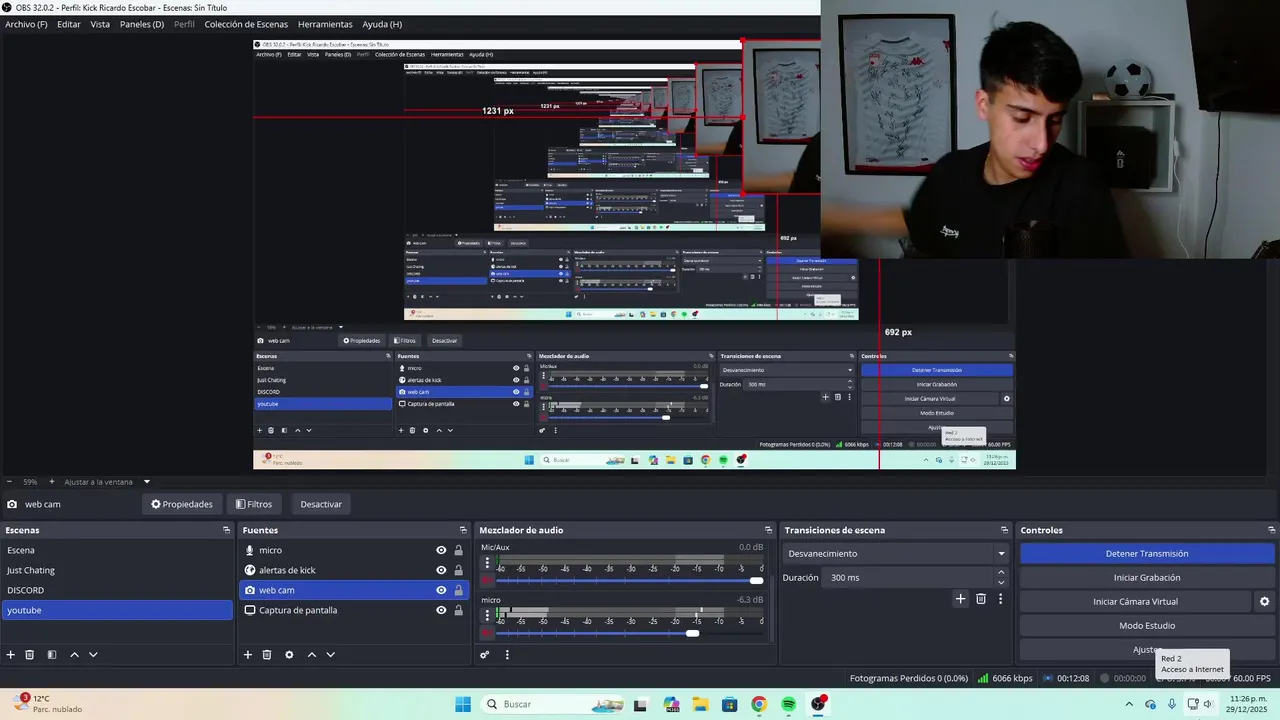The width and height of the screenshot is (1280, 720).
Task: Toggle lock on alertas de kick source
Action: click(458, 570)
